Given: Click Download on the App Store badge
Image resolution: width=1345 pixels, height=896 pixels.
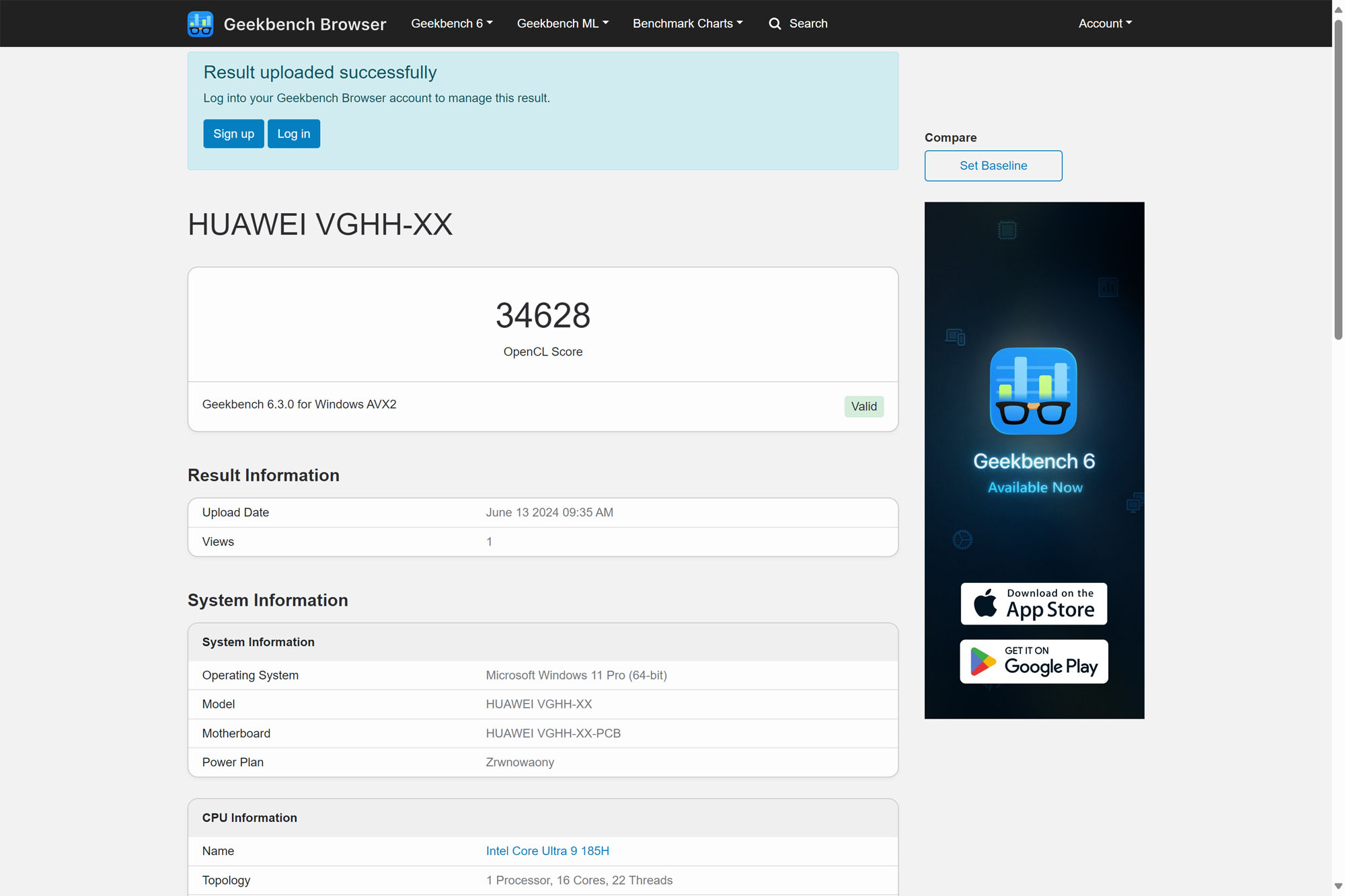Looking at the screenshot, I should click(x=1034, y=604).
